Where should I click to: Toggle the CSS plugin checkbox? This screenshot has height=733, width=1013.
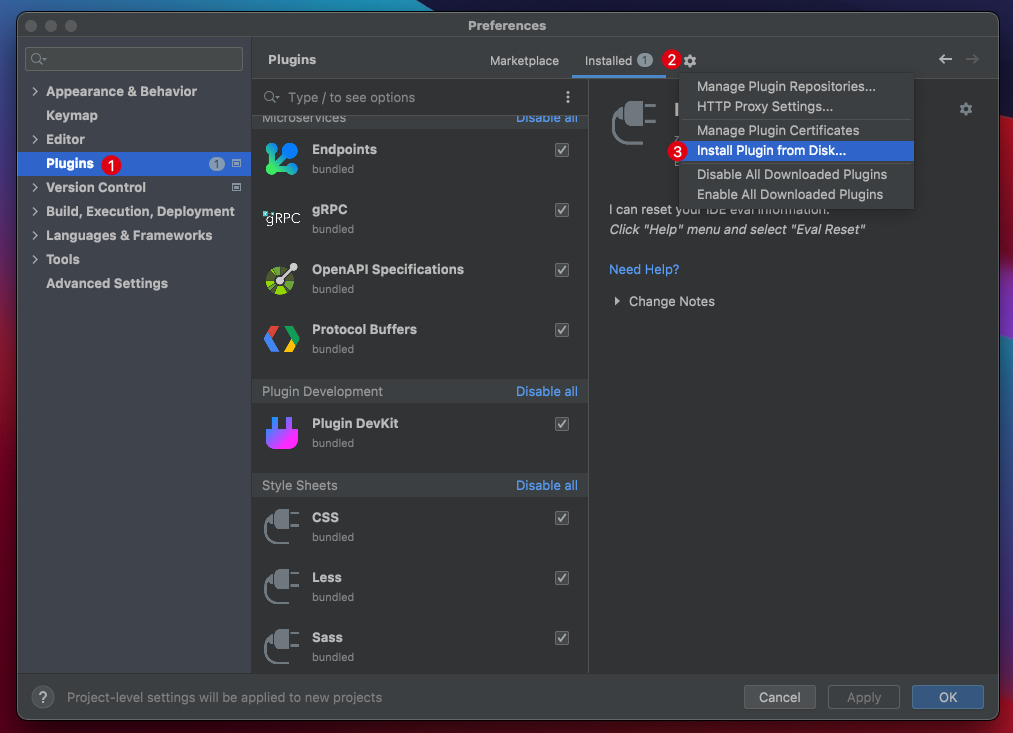click(x=562, y=518)
